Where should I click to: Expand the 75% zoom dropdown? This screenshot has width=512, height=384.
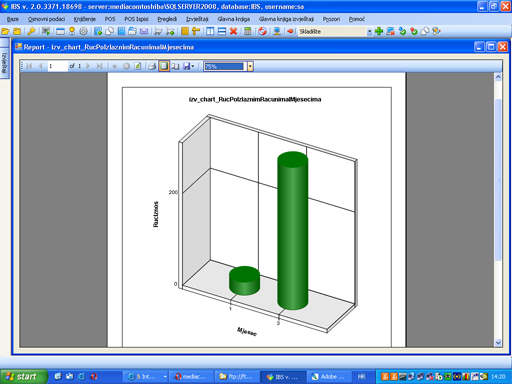coord(250,66)
